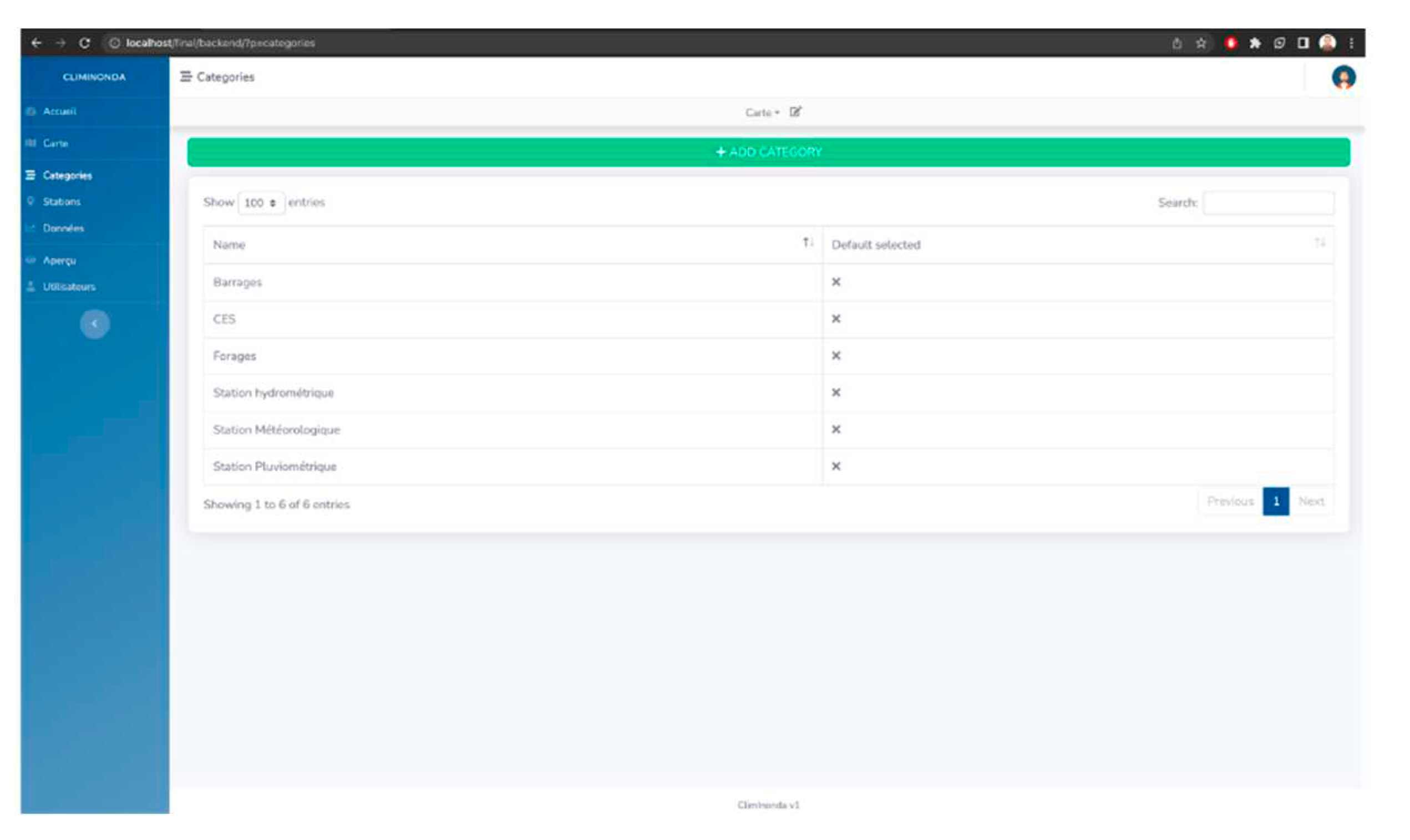Open the Show 100 entries dropdown
1410x840 pixels.
coord(261,202)
